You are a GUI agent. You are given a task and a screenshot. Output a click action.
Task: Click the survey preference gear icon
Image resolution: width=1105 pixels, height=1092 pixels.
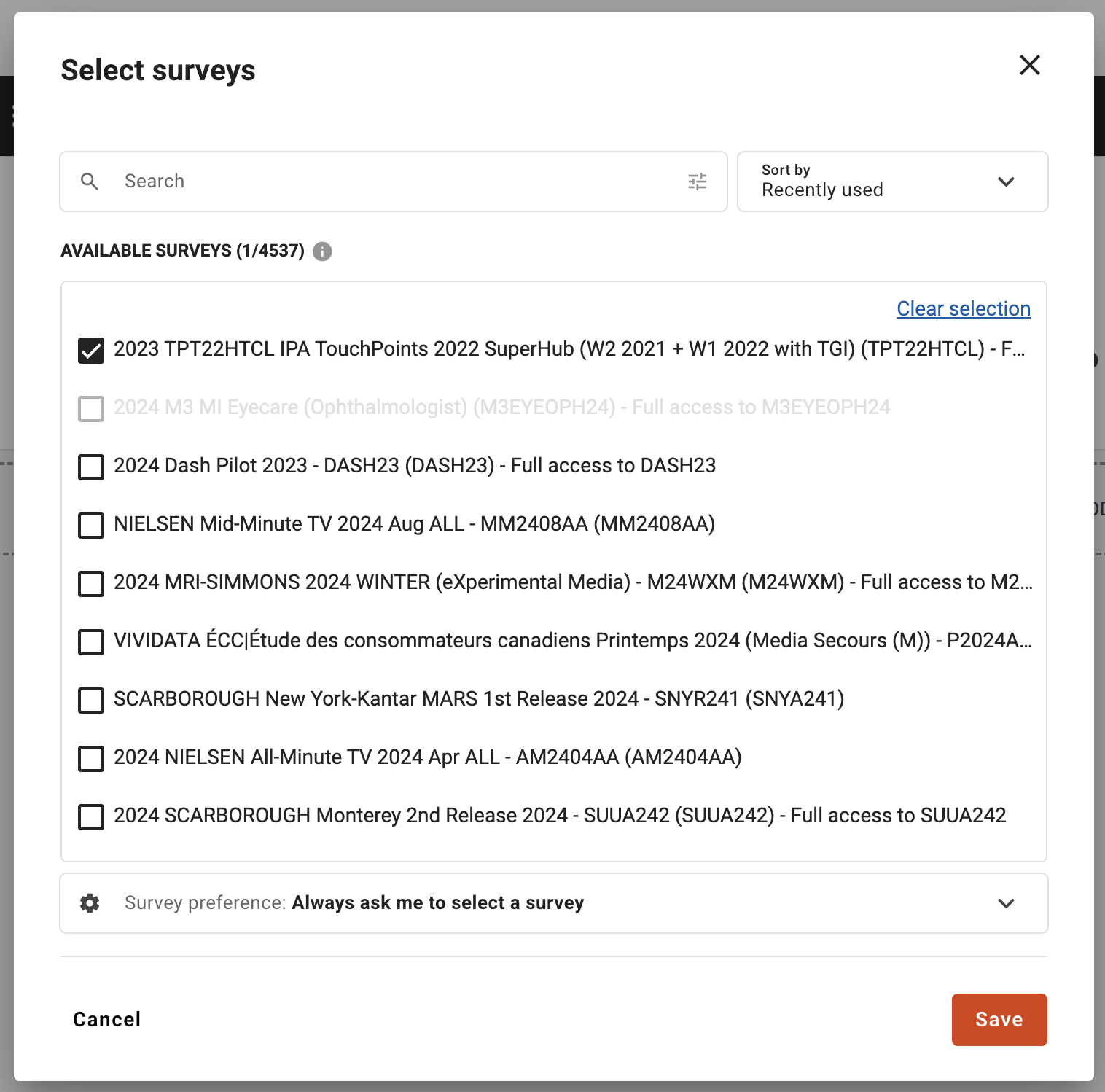pos(90,903)
